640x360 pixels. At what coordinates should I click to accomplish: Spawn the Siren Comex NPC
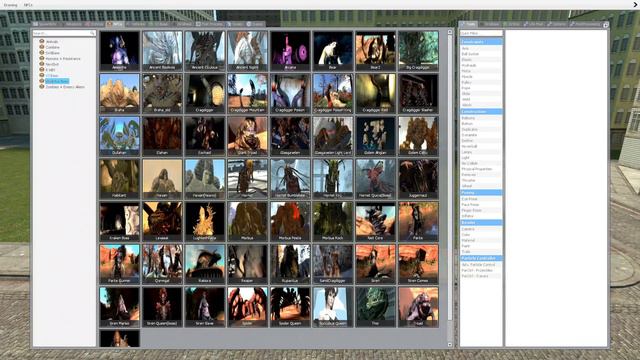tap(418, 264)
